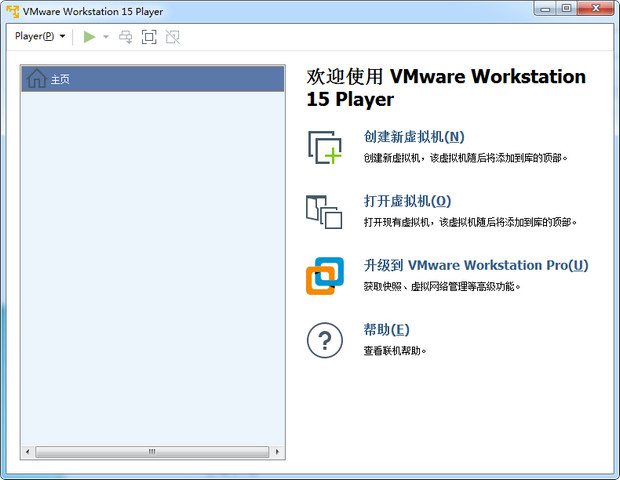Expand the Player menu dropdown arrow
Screen dimensions: 620x480
point(62,36)
